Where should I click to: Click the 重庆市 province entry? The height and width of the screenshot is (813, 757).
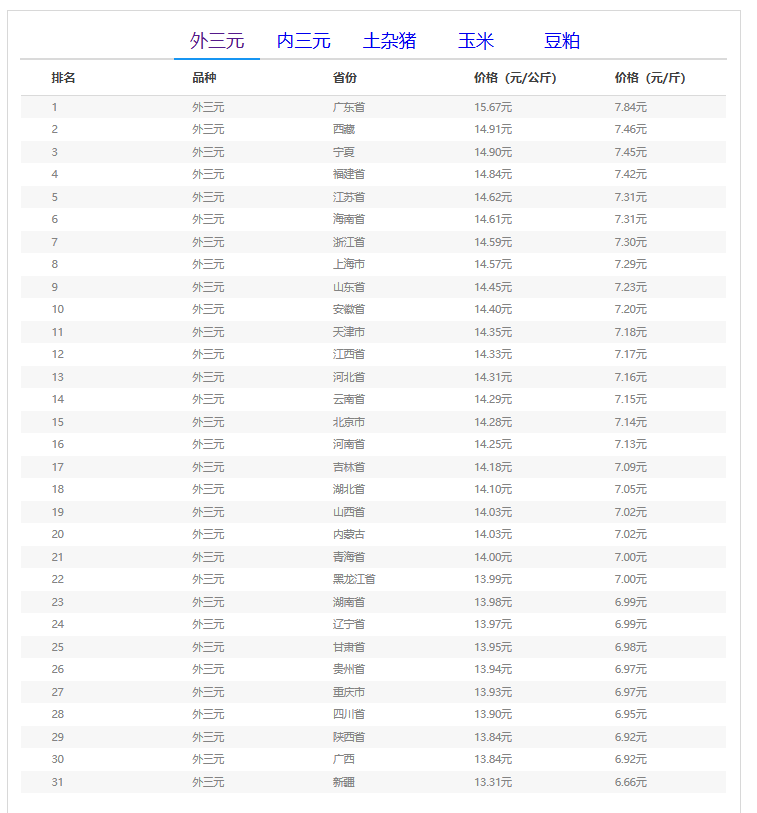pyautogui.click(x=349, y=692)
